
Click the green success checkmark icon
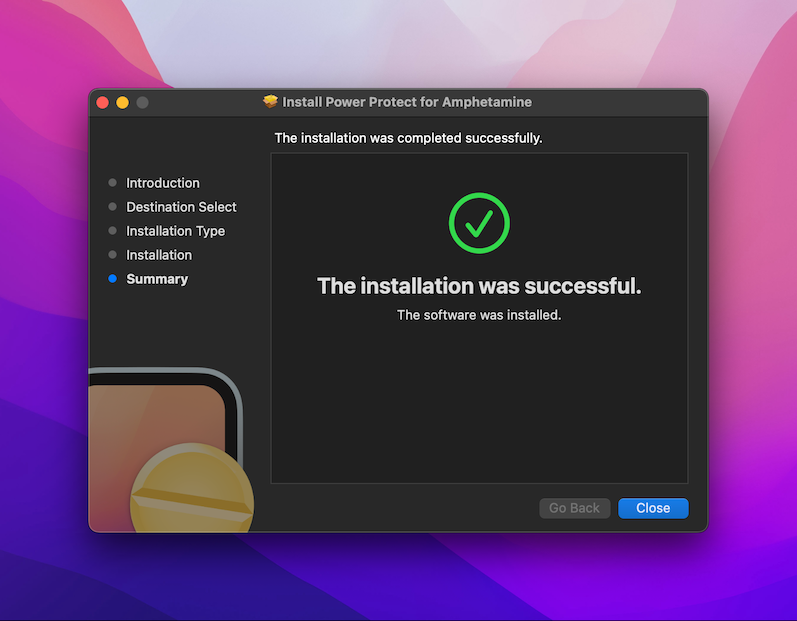pos(479,223)
